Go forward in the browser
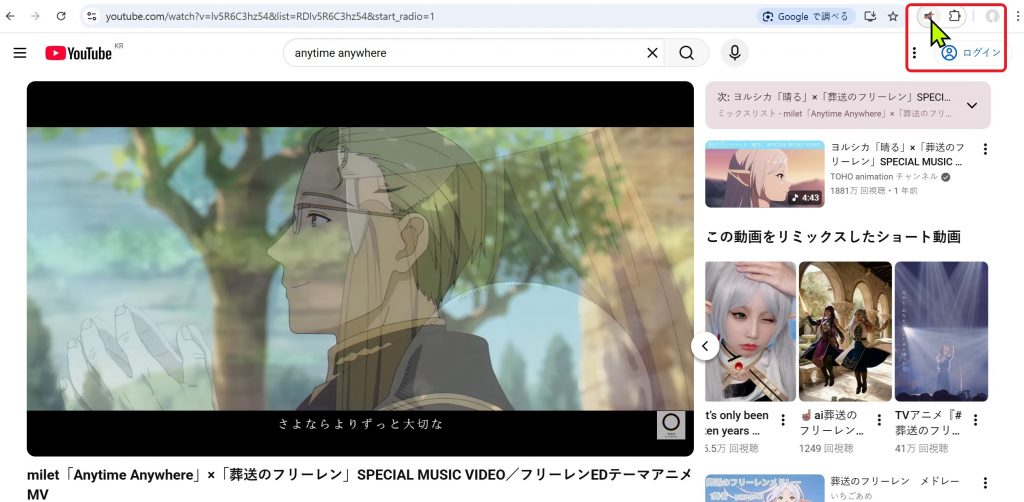Viewport: 1024px width, 502px height. [35, 16]
